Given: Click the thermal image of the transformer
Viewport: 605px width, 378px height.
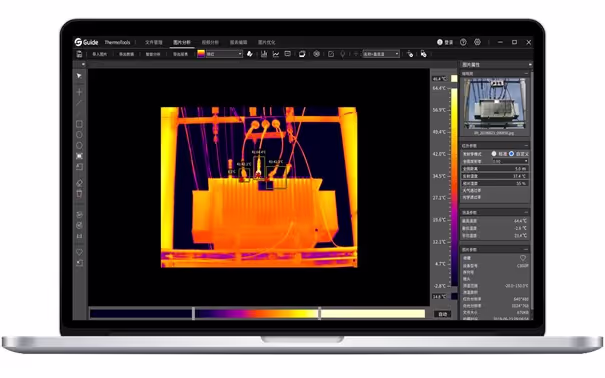Looking at the screenshot, I should coord(259,187).
